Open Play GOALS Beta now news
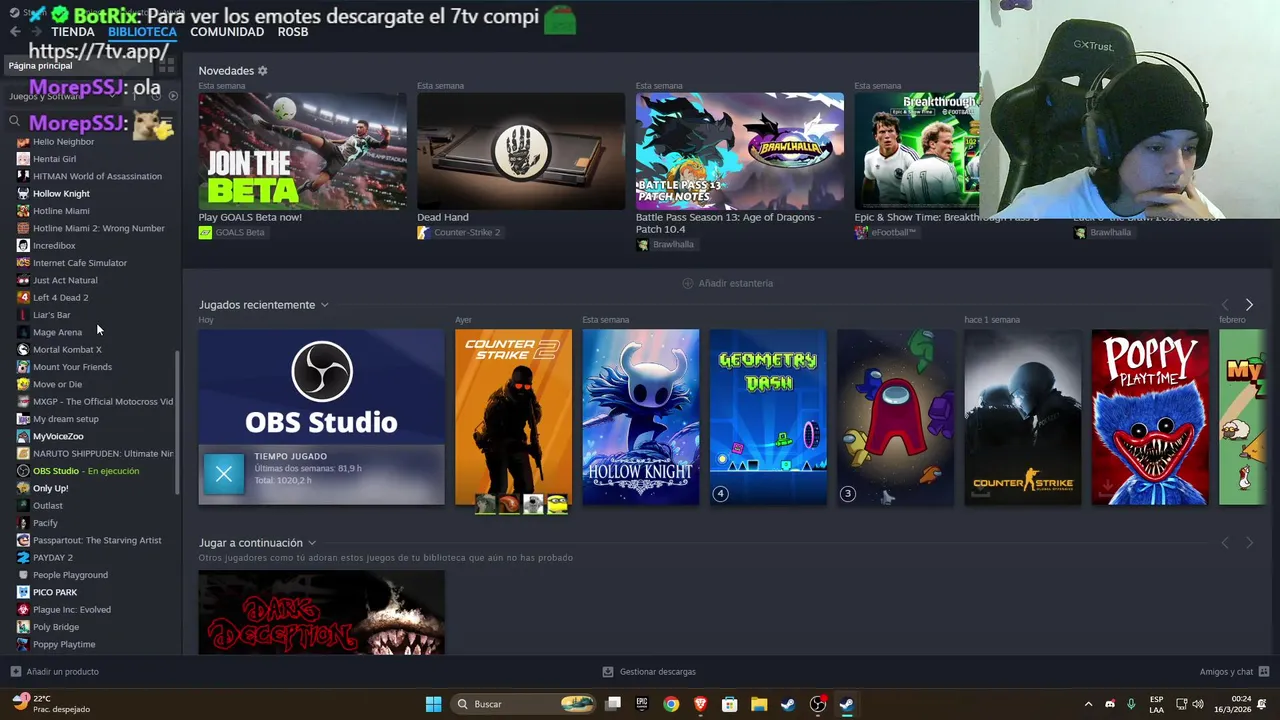The height and width of the screenshot is (720, 1280). 302,151
